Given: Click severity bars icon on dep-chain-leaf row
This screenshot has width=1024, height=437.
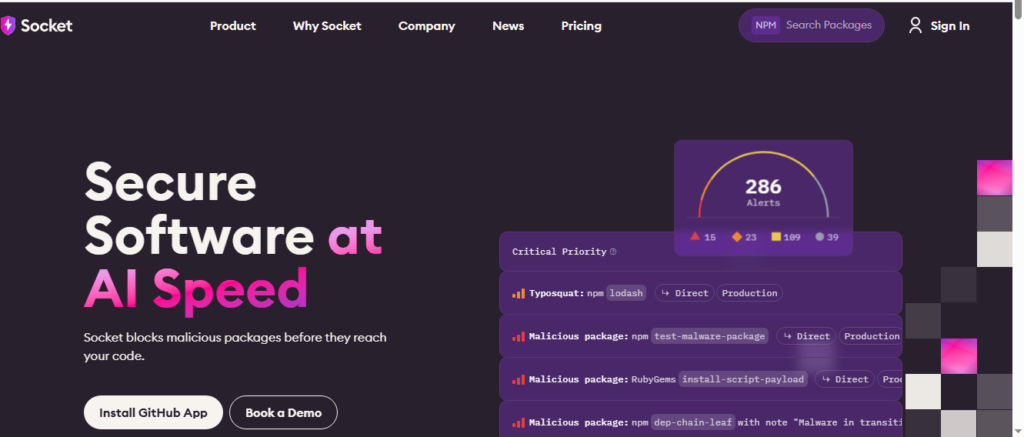Looking at the screenshot, I should point(519,423).
